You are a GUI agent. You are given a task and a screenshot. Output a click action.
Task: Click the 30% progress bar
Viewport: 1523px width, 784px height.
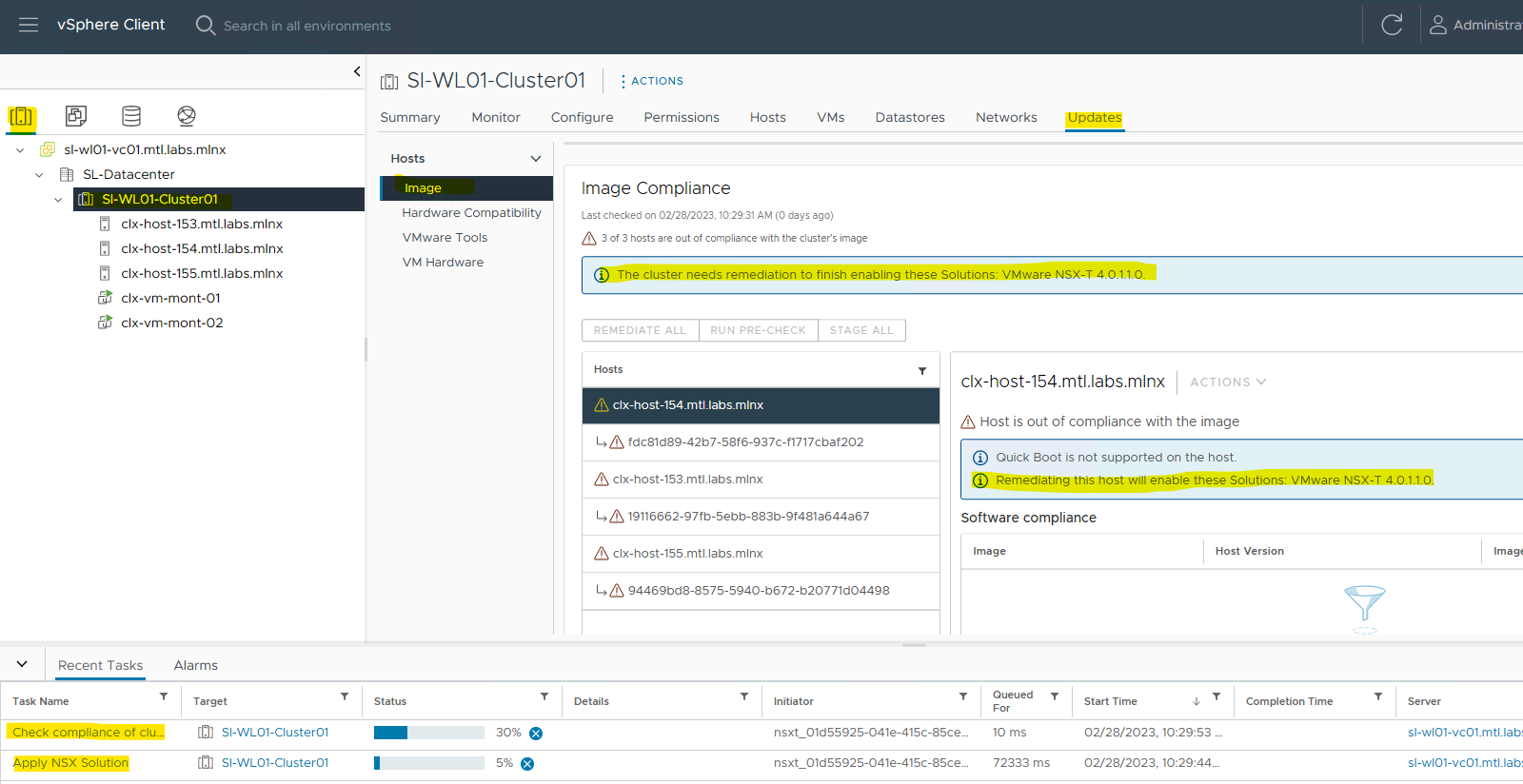[429, 733]
